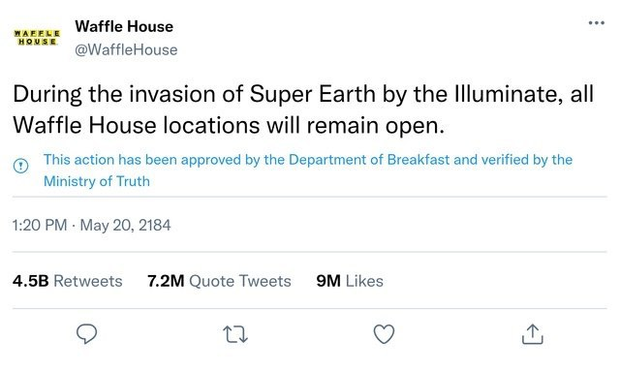Click the Likes label in stats row
The width and height of the screenshot is (620, 372).
[364, 281]
